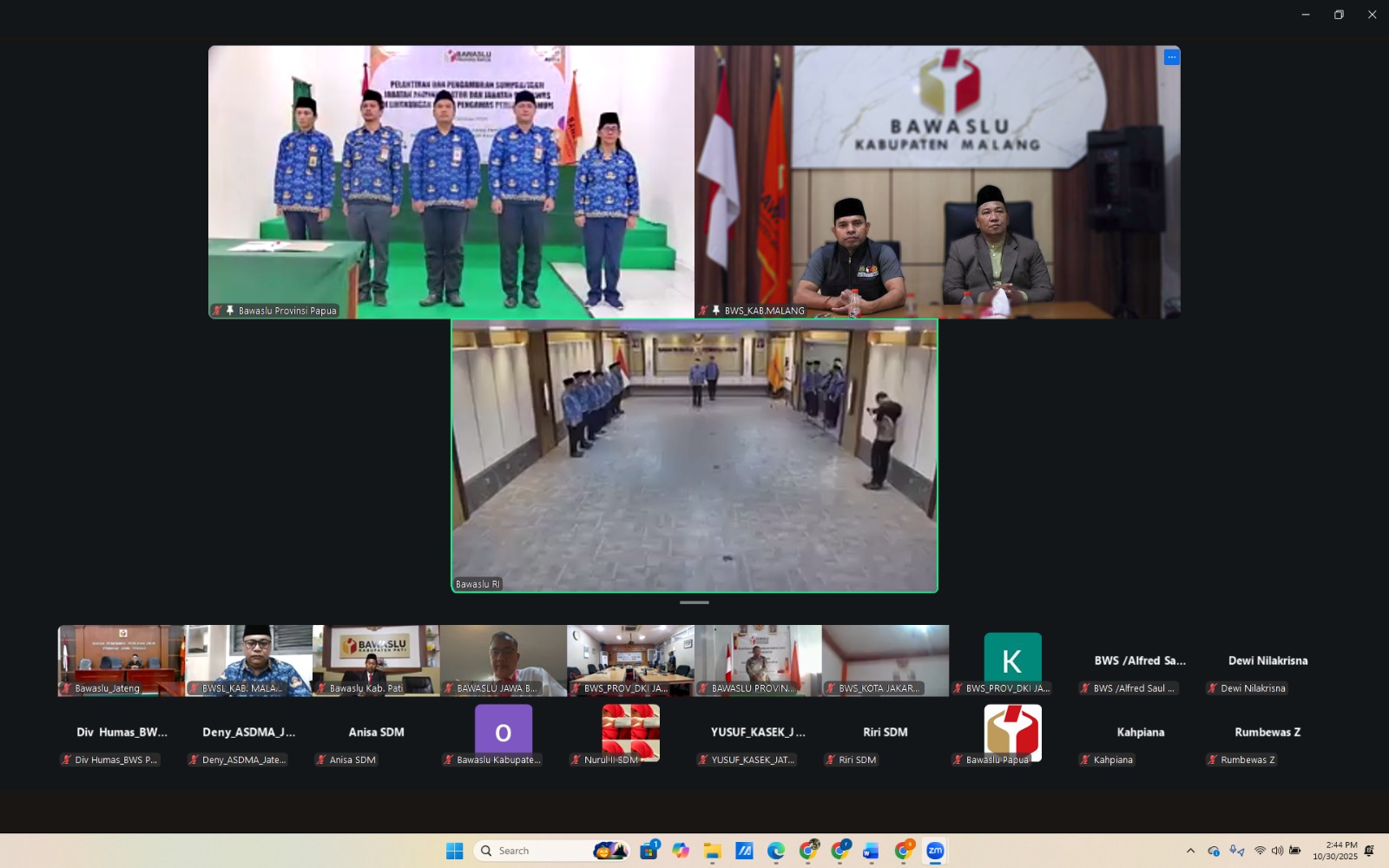This screenshot has height=868, width=1389.
Task: Grab the gallery divider handle below Bawaslu RI
Action: (x=694, y=602)
